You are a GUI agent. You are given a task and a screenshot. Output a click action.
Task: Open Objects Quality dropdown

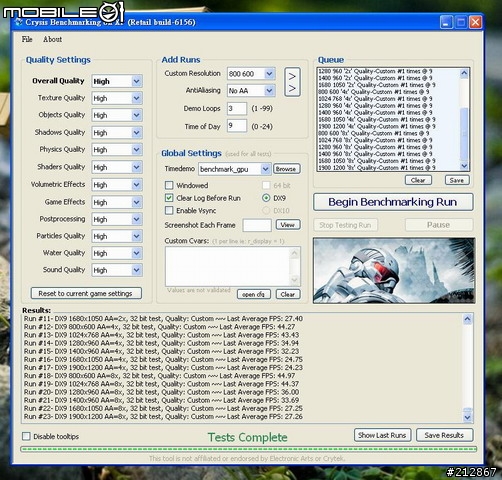(x=136, y=115)
